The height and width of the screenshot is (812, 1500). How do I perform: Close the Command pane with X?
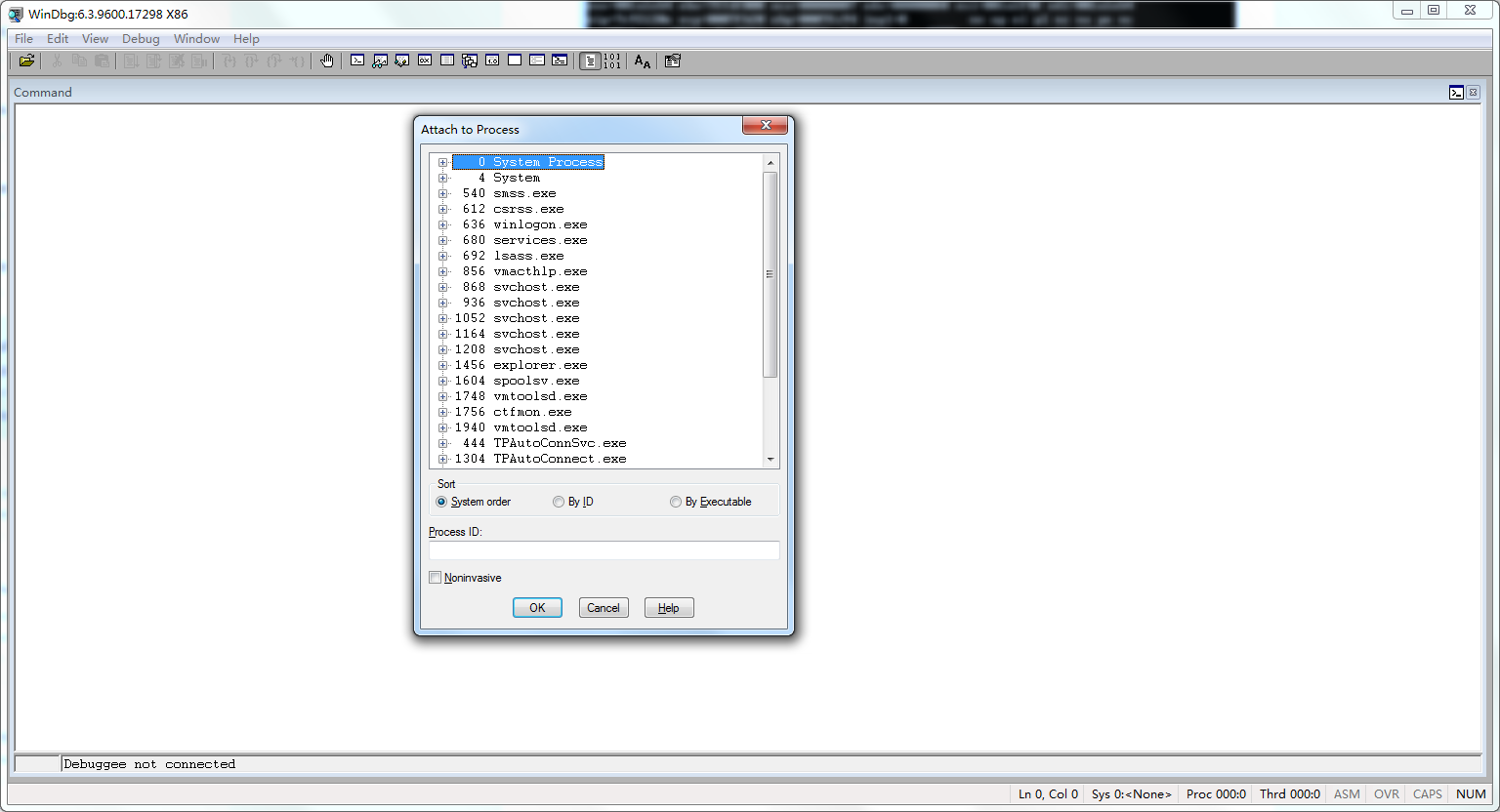pyautogui.click(x=1473, y=93)
